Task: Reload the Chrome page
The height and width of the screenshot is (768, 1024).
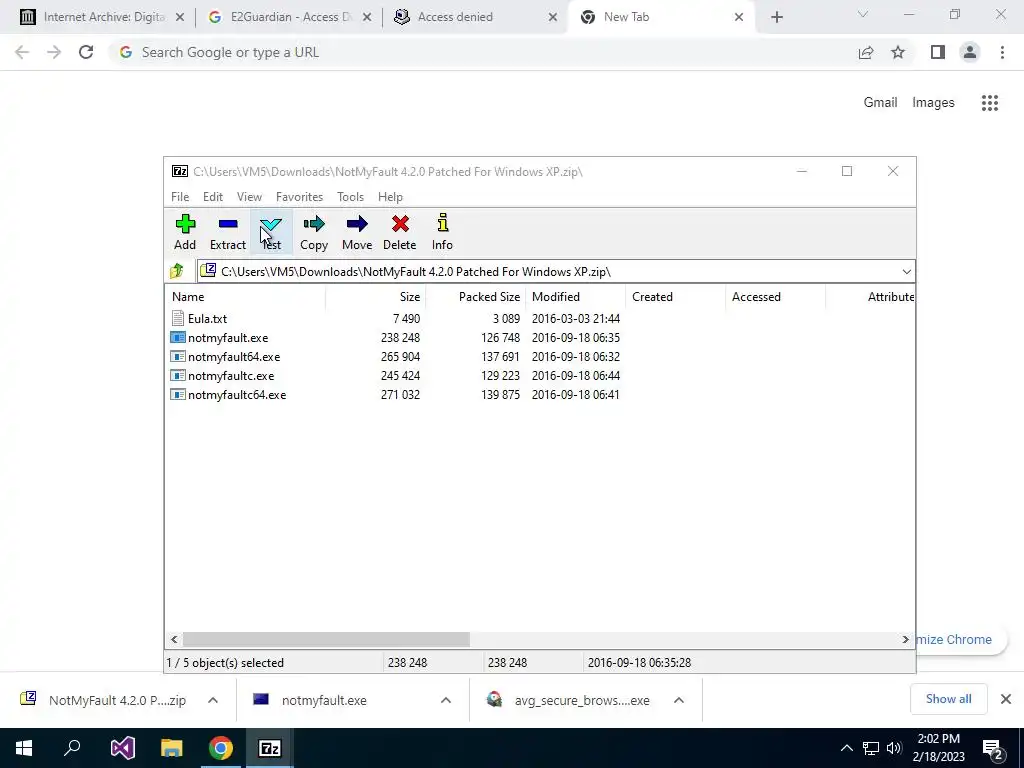Action: (x=86, y=52)
